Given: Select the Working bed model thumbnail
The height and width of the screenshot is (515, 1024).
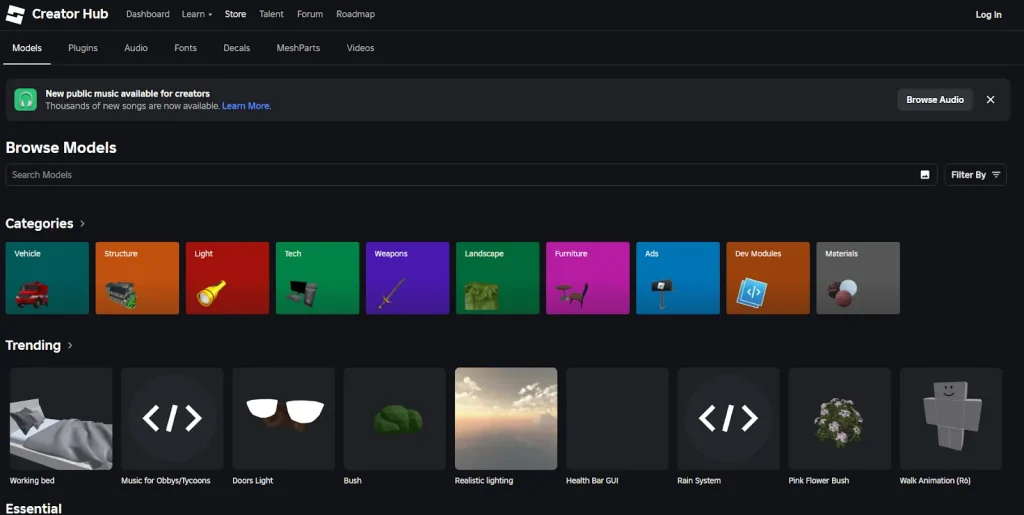Looking at the screenshot, I should [61, 418].
